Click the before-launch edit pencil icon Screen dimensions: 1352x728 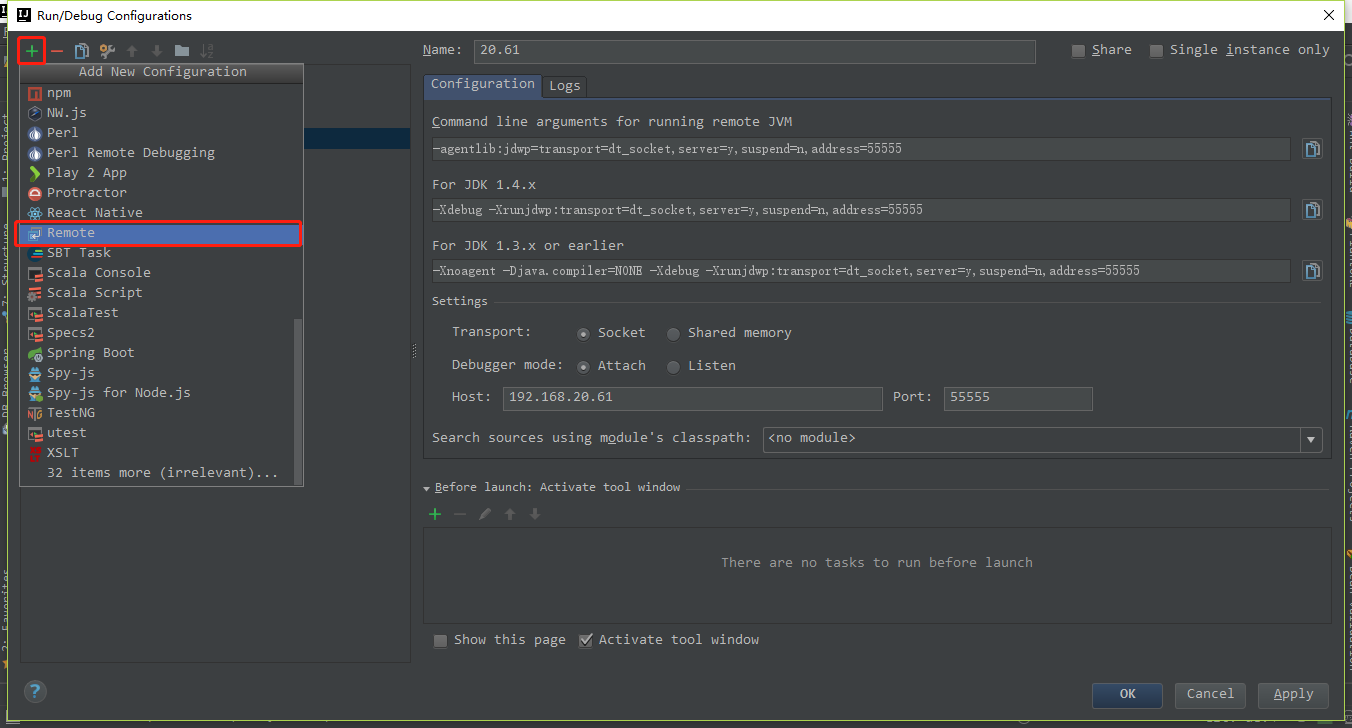click(x=485, y=514)
